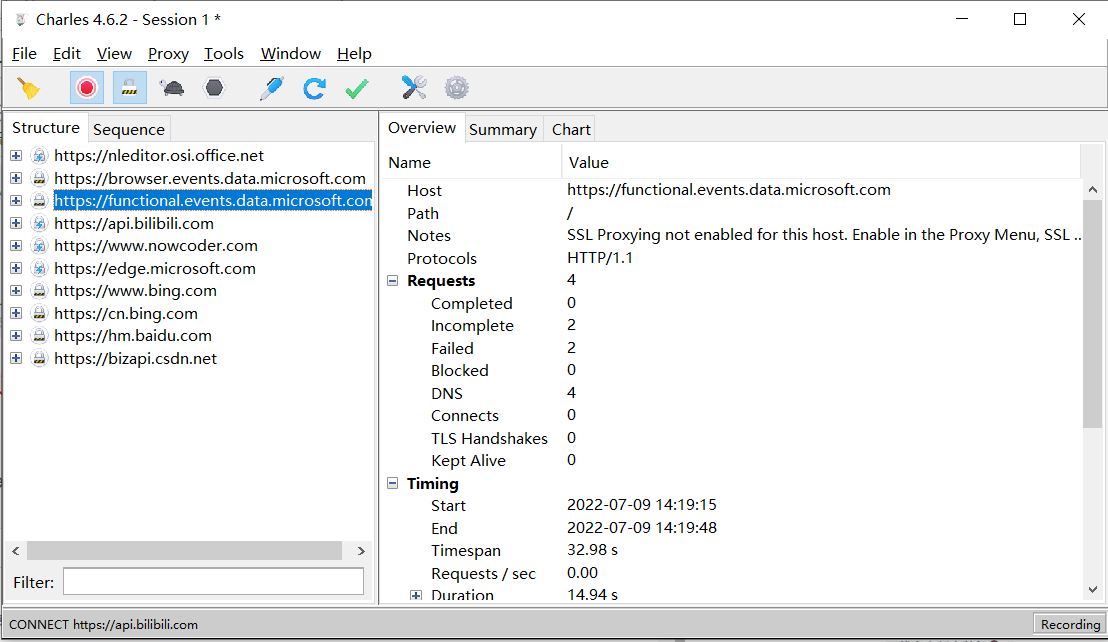Select https://hm.baidu.com host entry
The height and width of the screenshot is (642, 1108).
pos(133,335)
